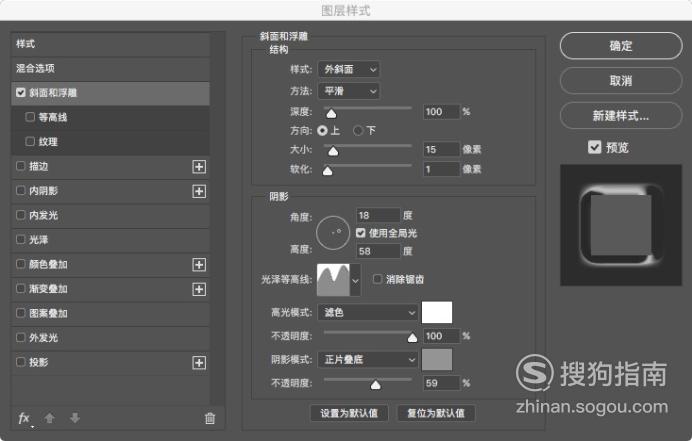Move effect up with the up arrow icon

(49, 418)
